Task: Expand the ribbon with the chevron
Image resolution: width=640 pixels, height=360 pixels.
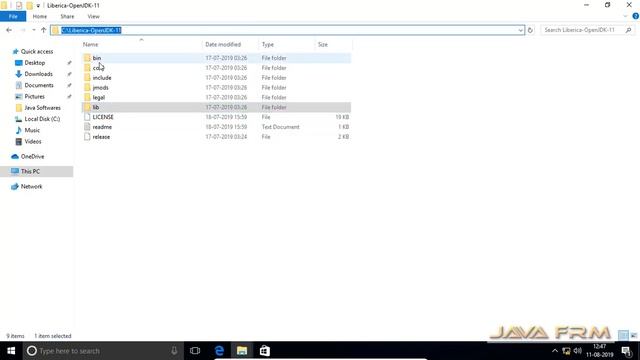Action: pyautogui.click(x=625, y=16)
